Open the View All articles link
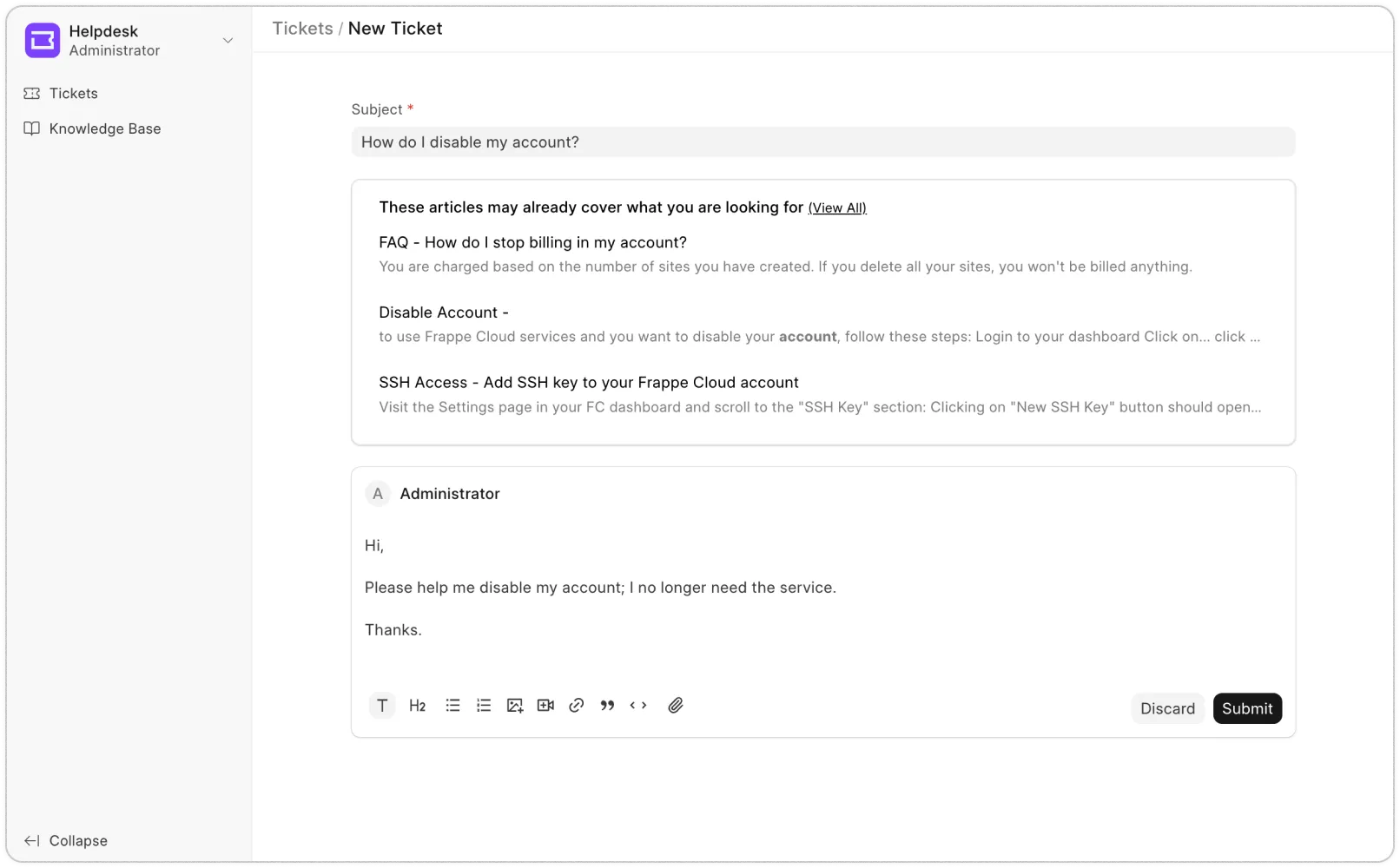Viewport: 1400px width, 868px height. pos(836,208)
